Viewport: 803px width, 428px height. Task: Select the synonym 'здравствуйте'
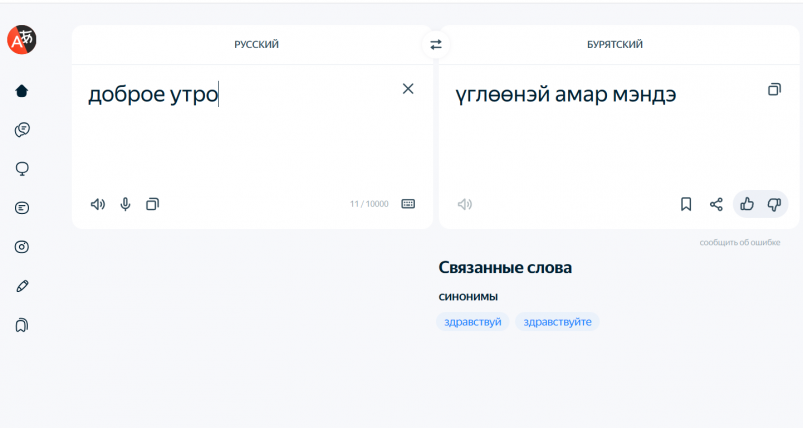click(557, 322)
